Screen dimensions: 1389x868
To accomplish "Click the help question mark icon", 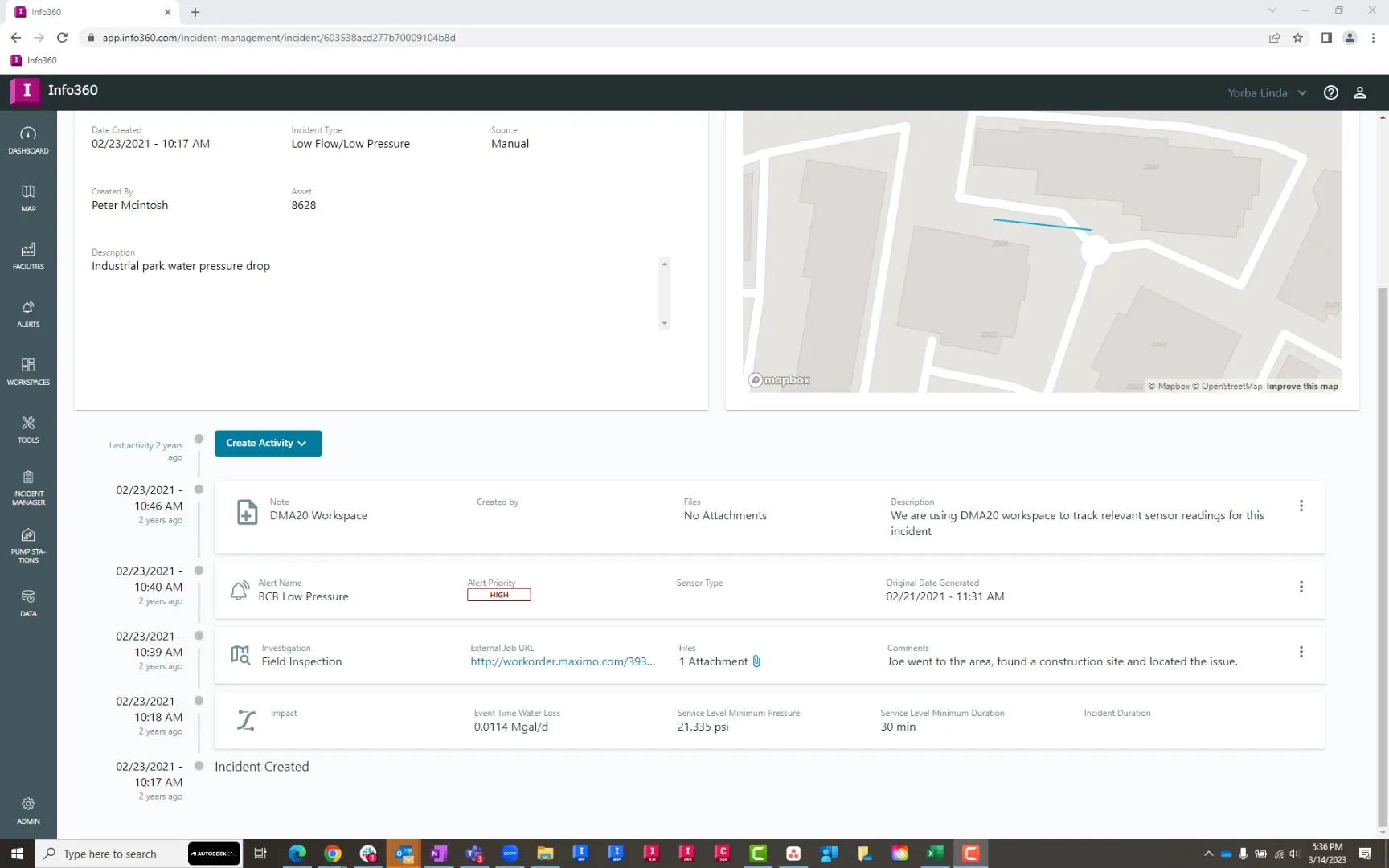I will [1331, 92].
